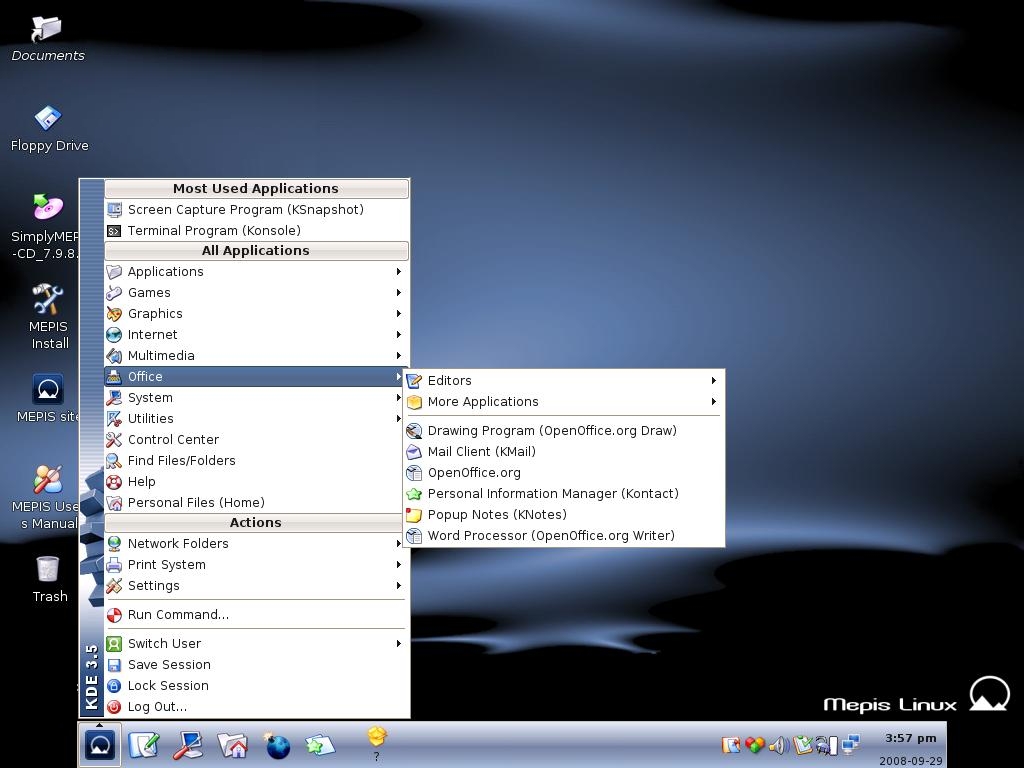Open the MEPIS site desktop shortcut
1024x768 pixels.
[48, 389]
